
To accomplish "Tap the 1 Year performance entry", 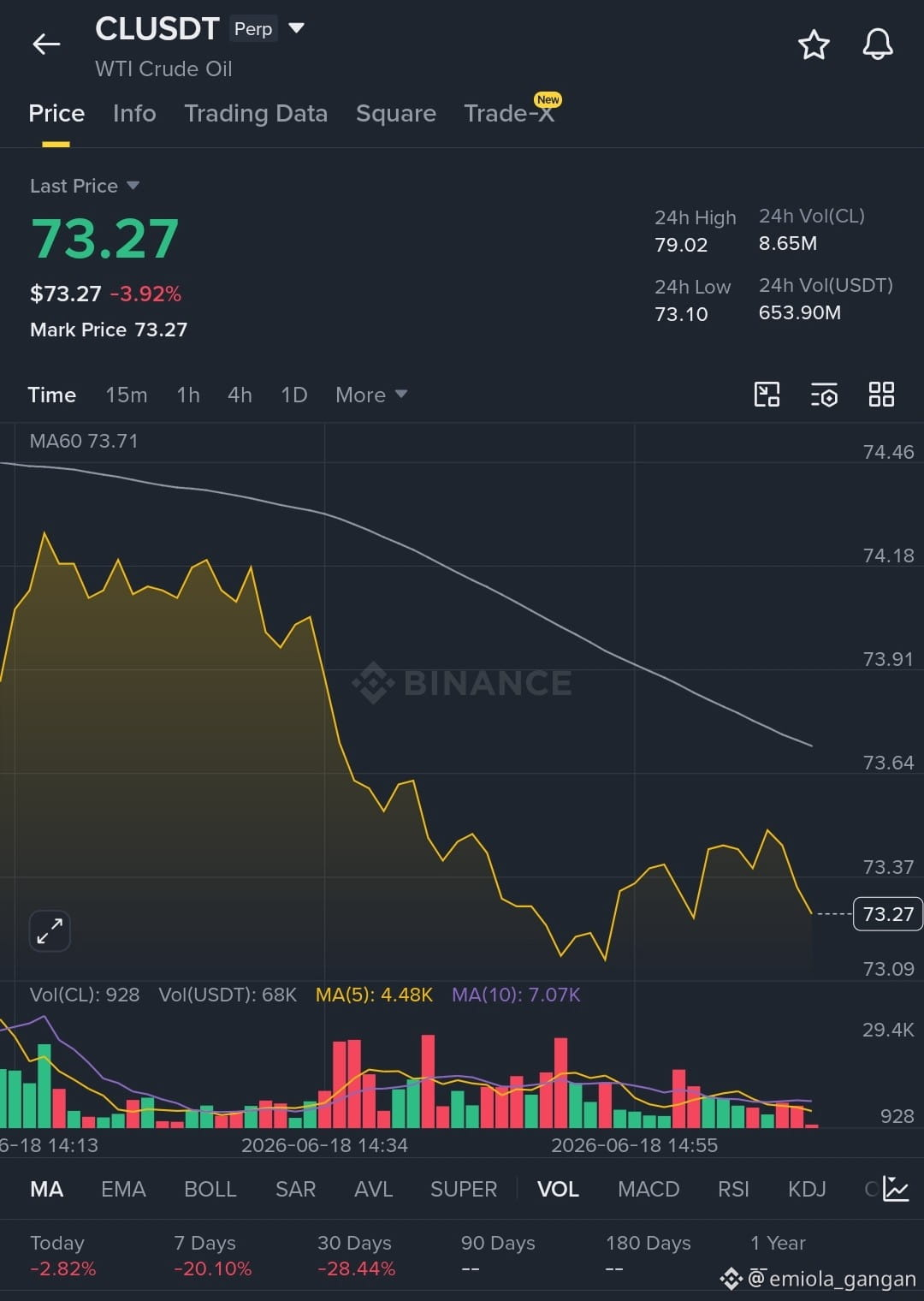I will 778,1256.
